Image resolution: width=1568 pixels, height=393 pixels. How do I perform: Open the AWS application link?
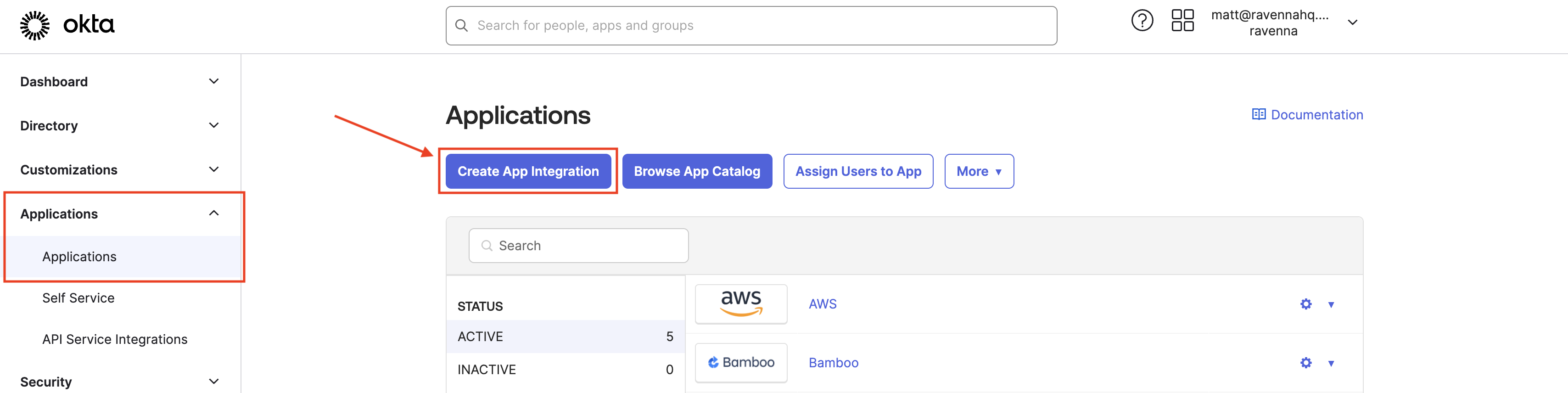pos(823,304)
